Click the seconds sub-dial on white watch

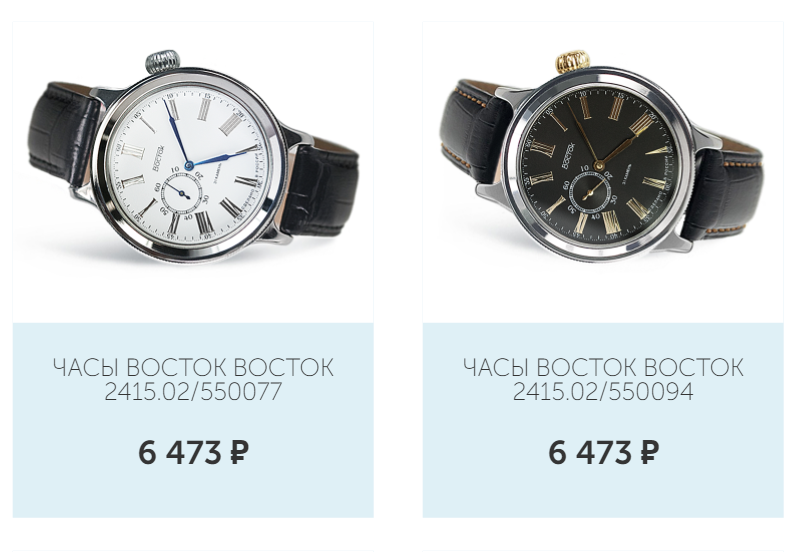pos(182,194)
